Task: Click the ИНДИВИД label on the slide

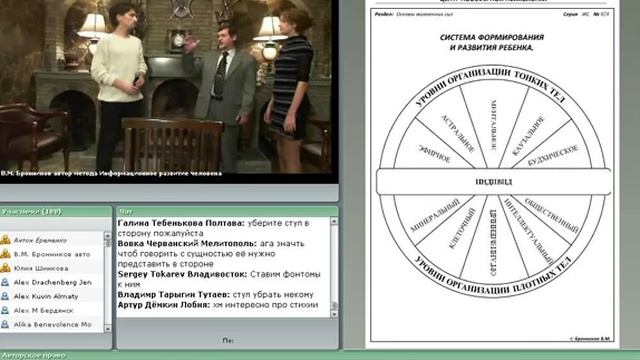Action: pos(493,182)
